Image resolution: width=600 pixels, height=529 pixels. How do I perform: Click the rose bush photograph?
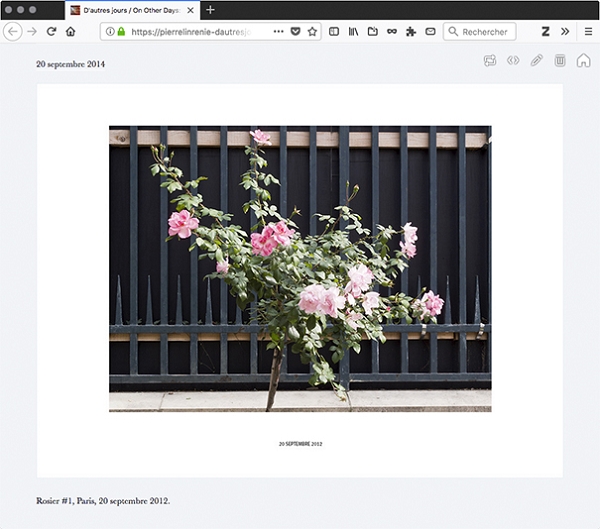[x=300, y=268]
